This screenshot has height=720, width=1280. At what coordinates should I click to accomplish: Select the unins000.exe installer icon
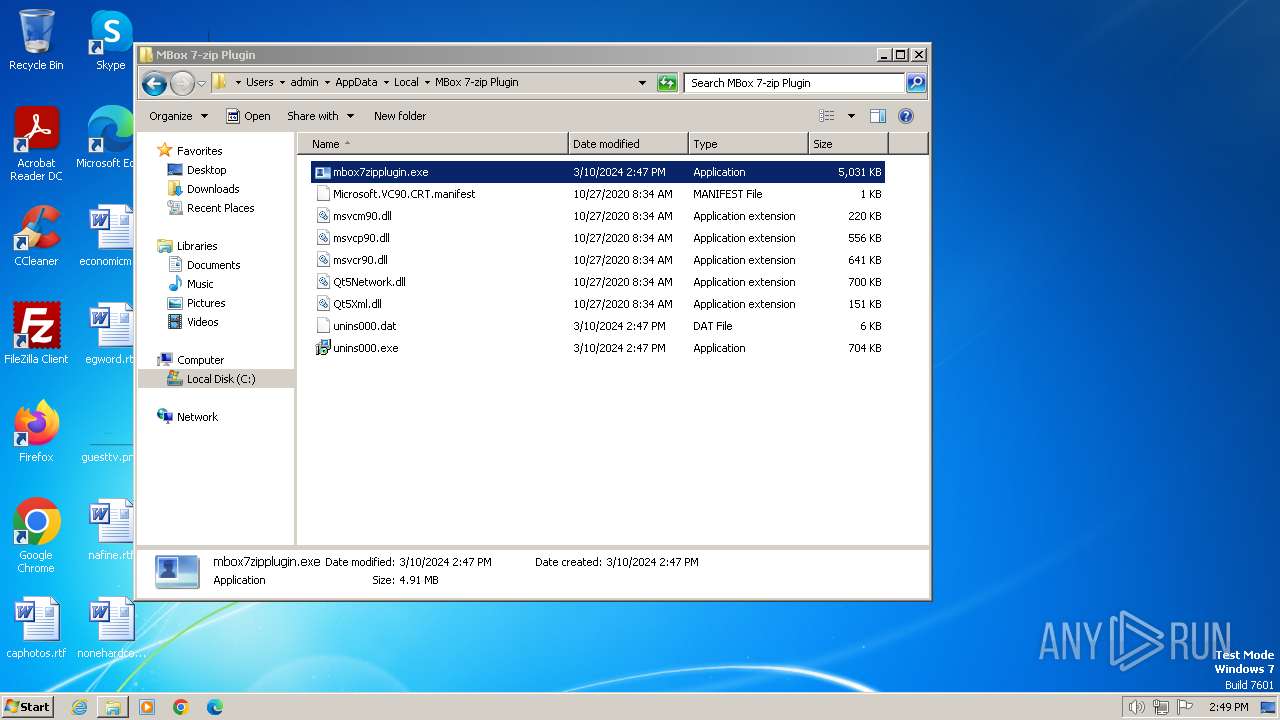click(x=323, y=348)
